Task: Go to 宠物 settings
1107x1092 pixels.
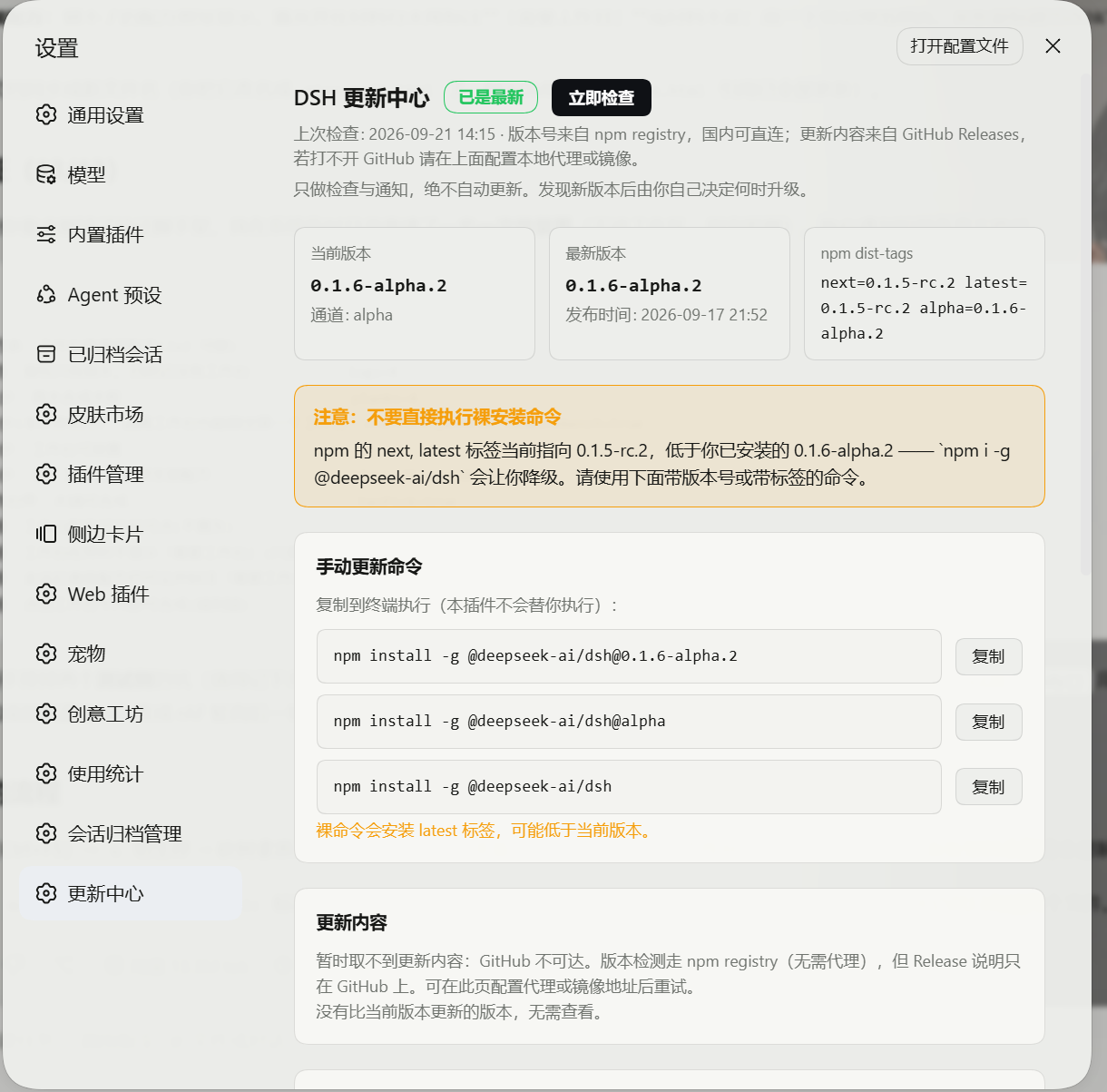Action: click(131, 654)
